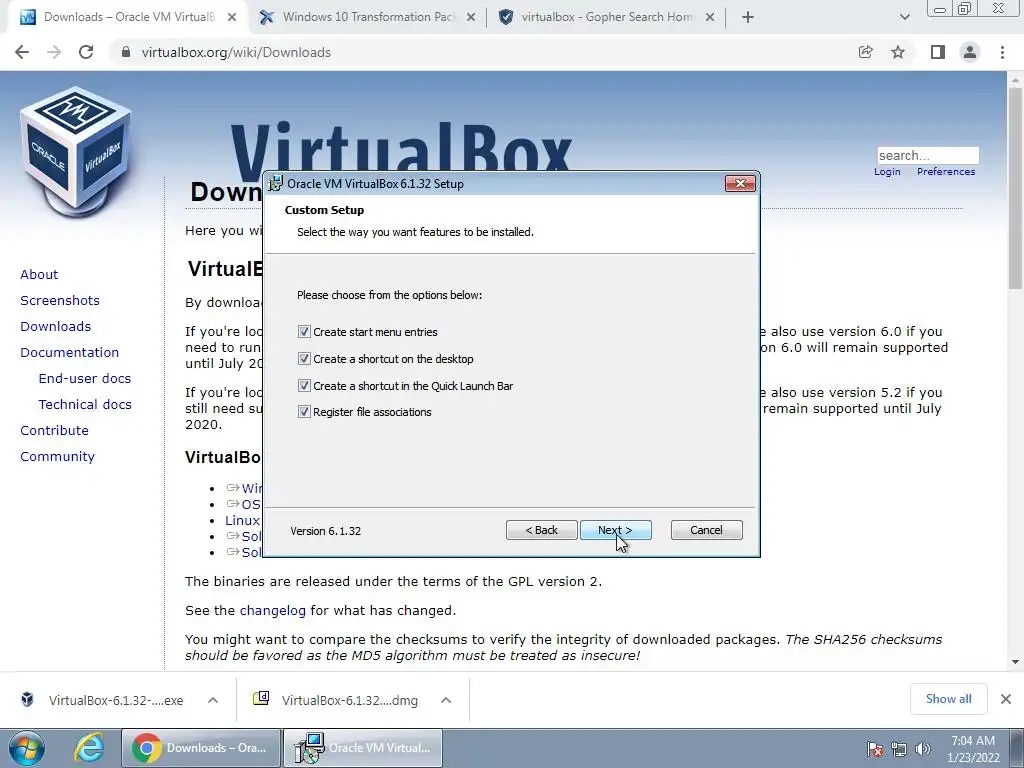Close the downloads bar

pos(1006,699)
